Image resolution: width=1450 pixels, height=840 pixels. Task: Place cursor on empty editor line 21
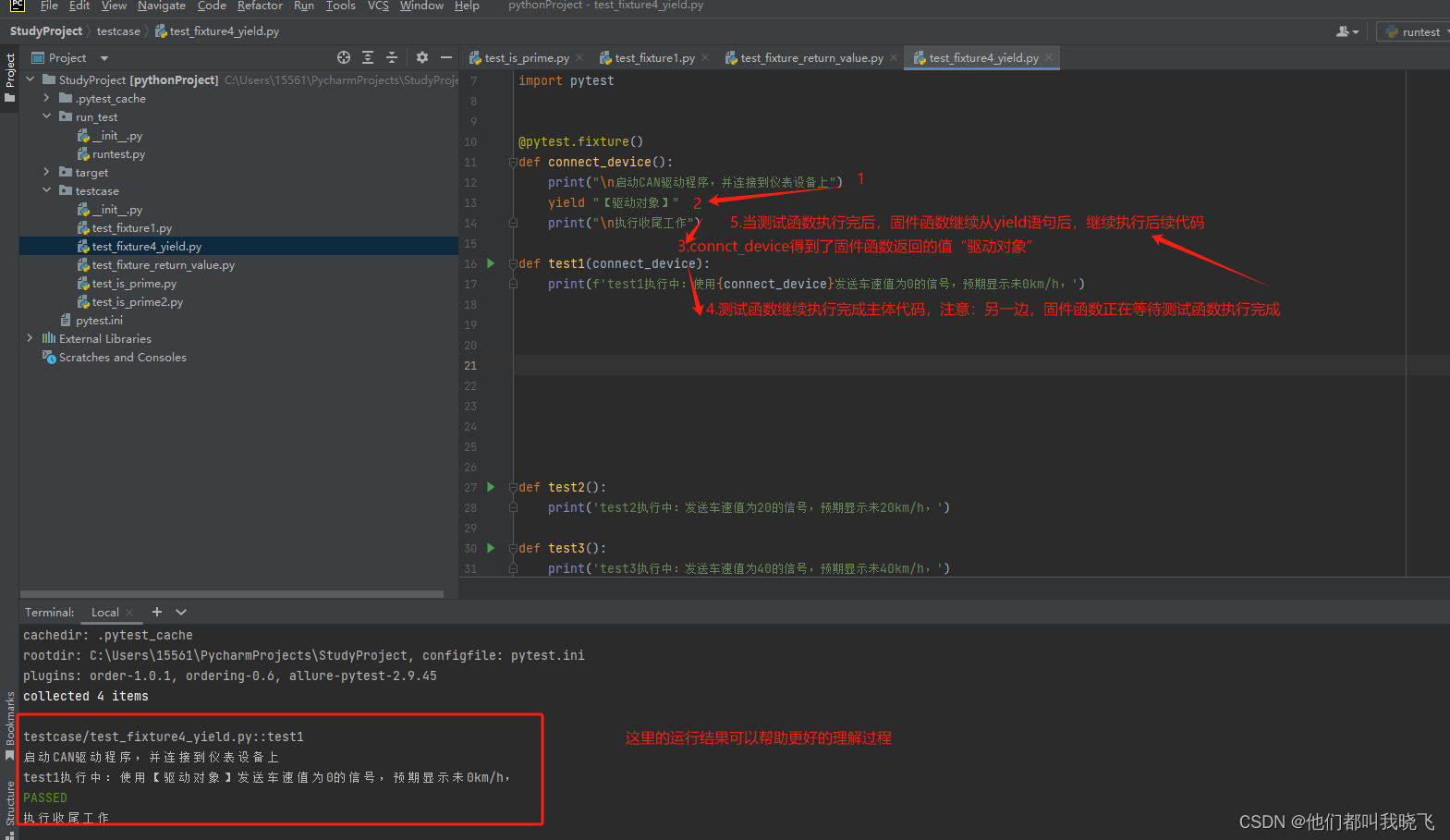(959, 366)
